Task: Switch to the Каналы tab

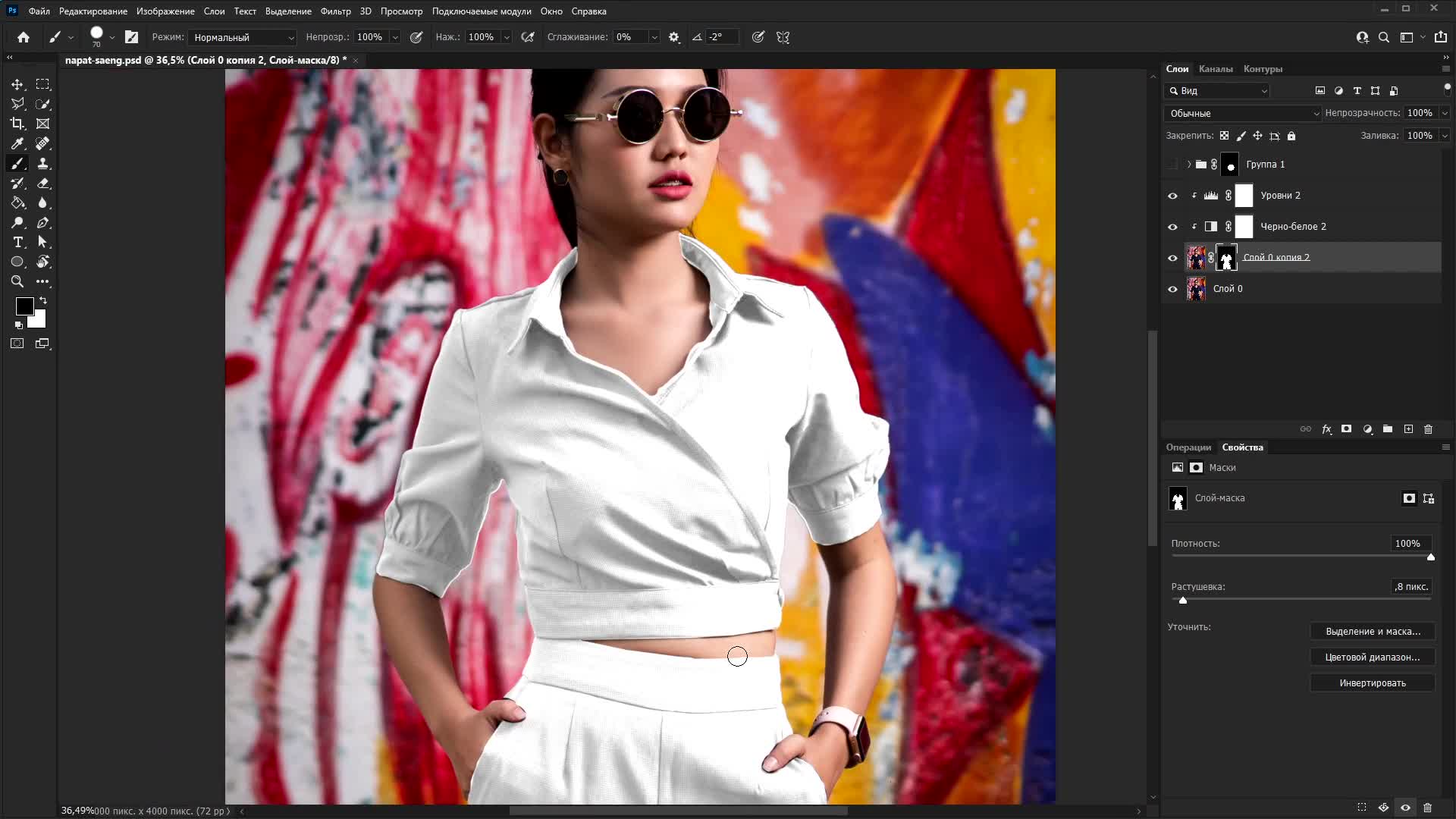Action: click(1215, 69)
